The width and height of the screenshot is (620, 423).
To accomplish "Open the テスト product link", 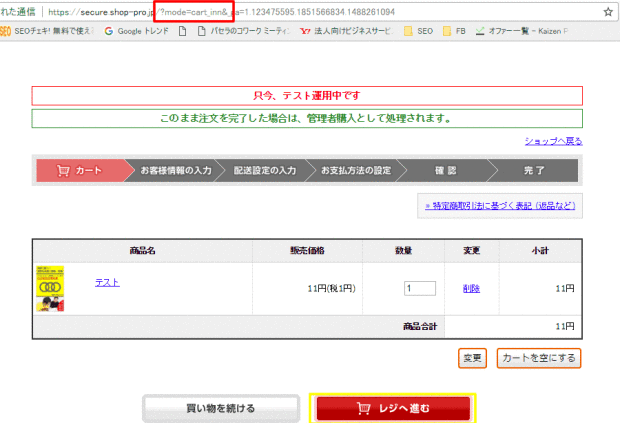I will (x=107, y=282).
